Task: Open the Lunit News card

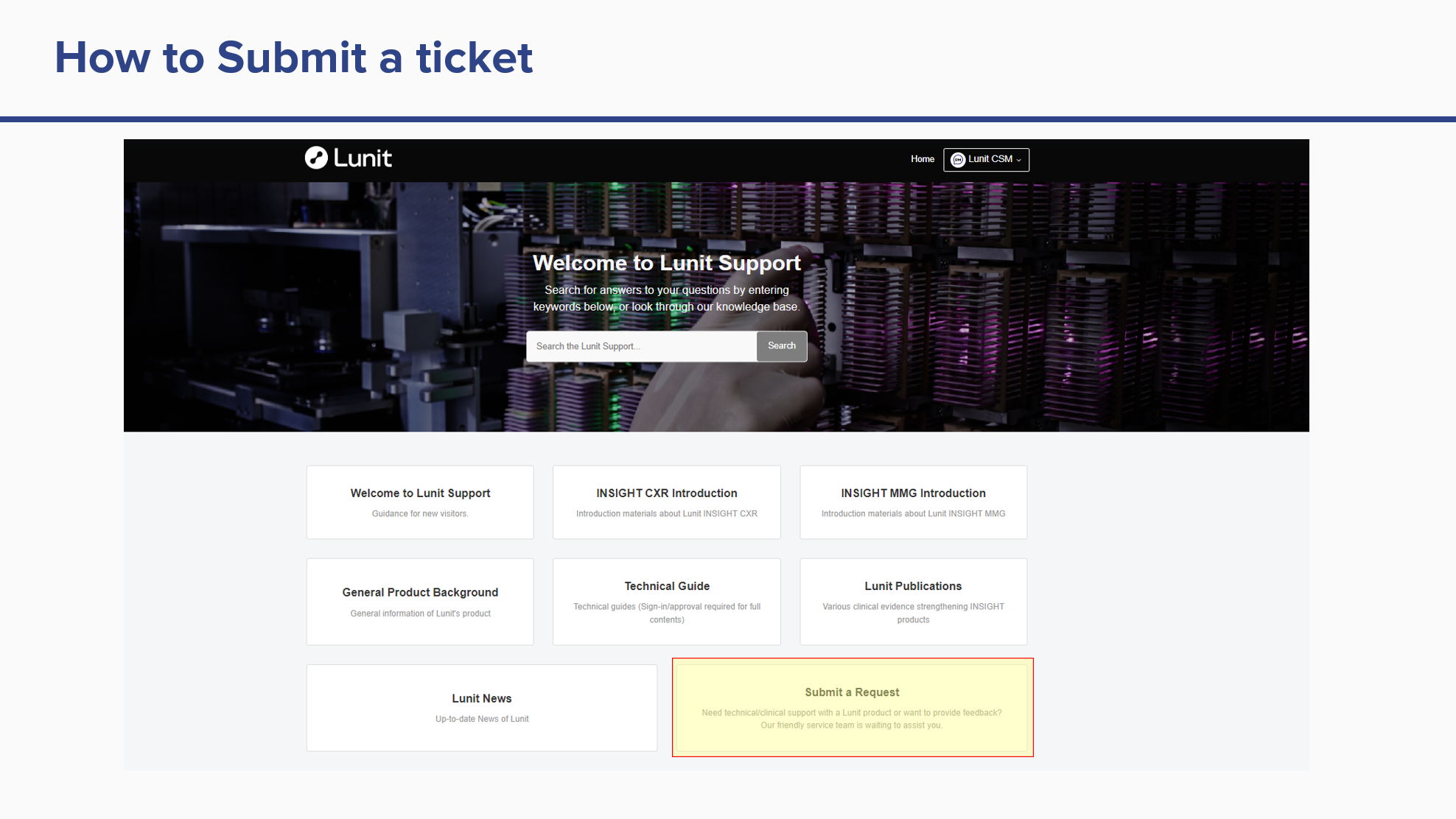Action: [482, 708]
